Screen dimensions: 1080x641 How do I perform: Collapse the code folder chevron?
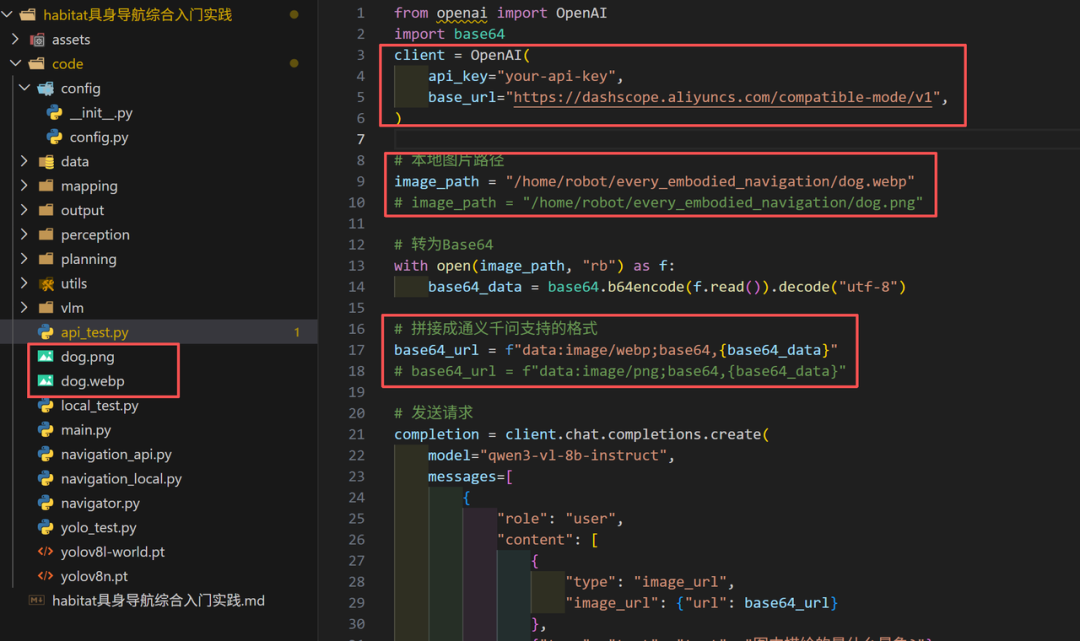[x=16, y=63]
